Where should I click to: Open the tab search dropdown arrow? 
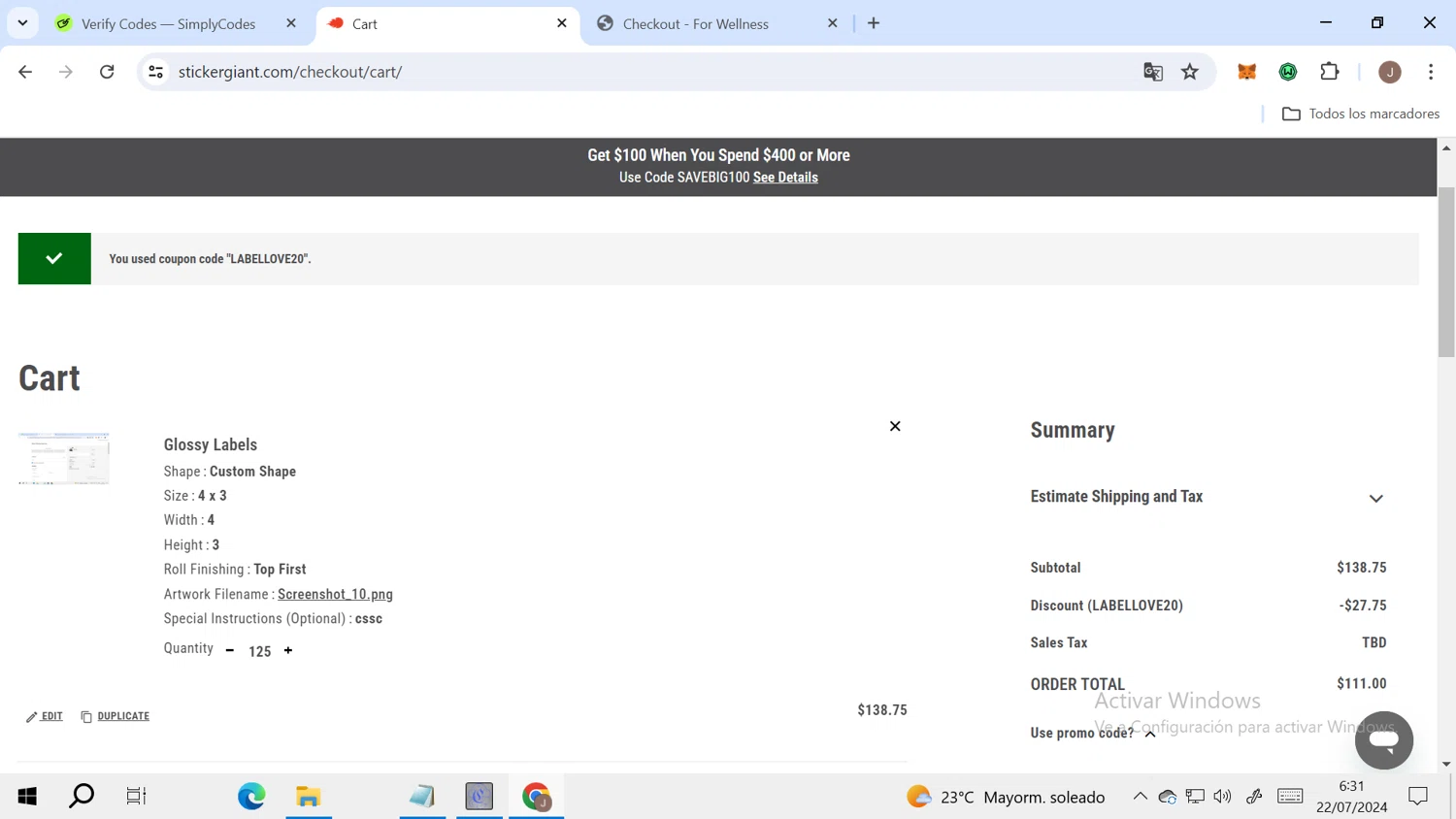tap(22, 23)
